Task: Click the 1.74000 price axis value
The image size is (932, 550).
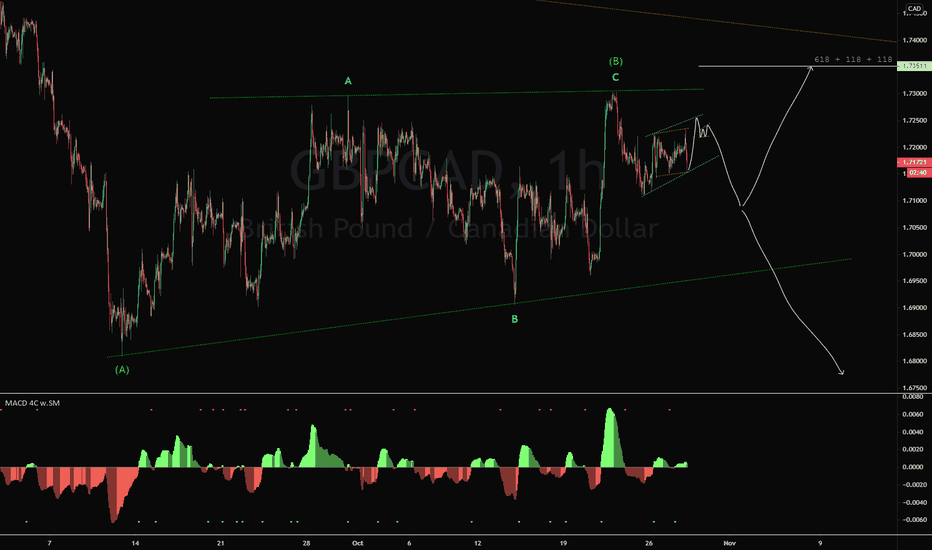Action: (915, 40)
